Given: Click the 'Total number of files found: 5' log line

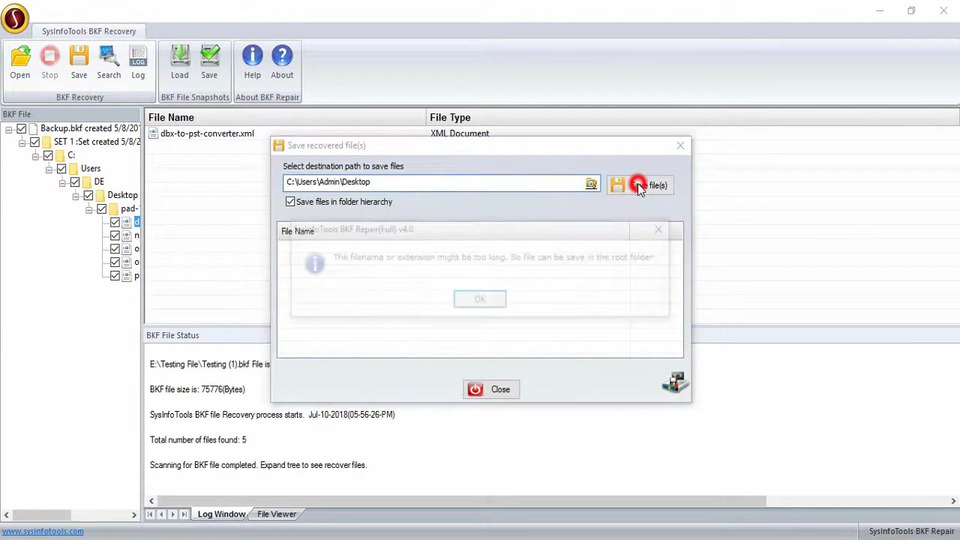Looking at the screenshot, I should (198, 440).
